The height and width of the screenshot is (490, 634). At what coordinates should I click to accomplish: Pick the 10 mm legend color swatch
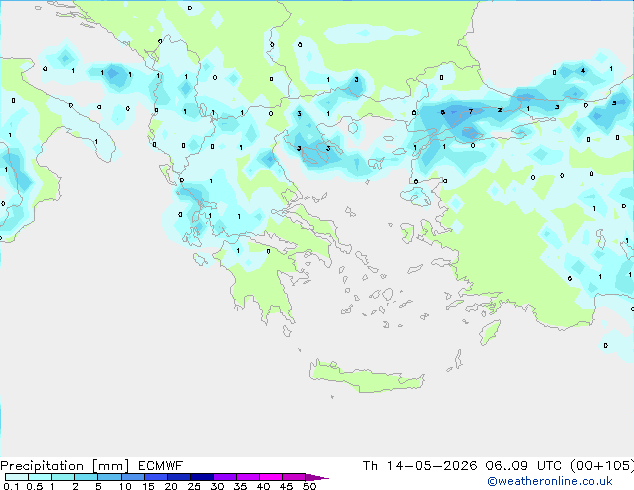(132, 477)
